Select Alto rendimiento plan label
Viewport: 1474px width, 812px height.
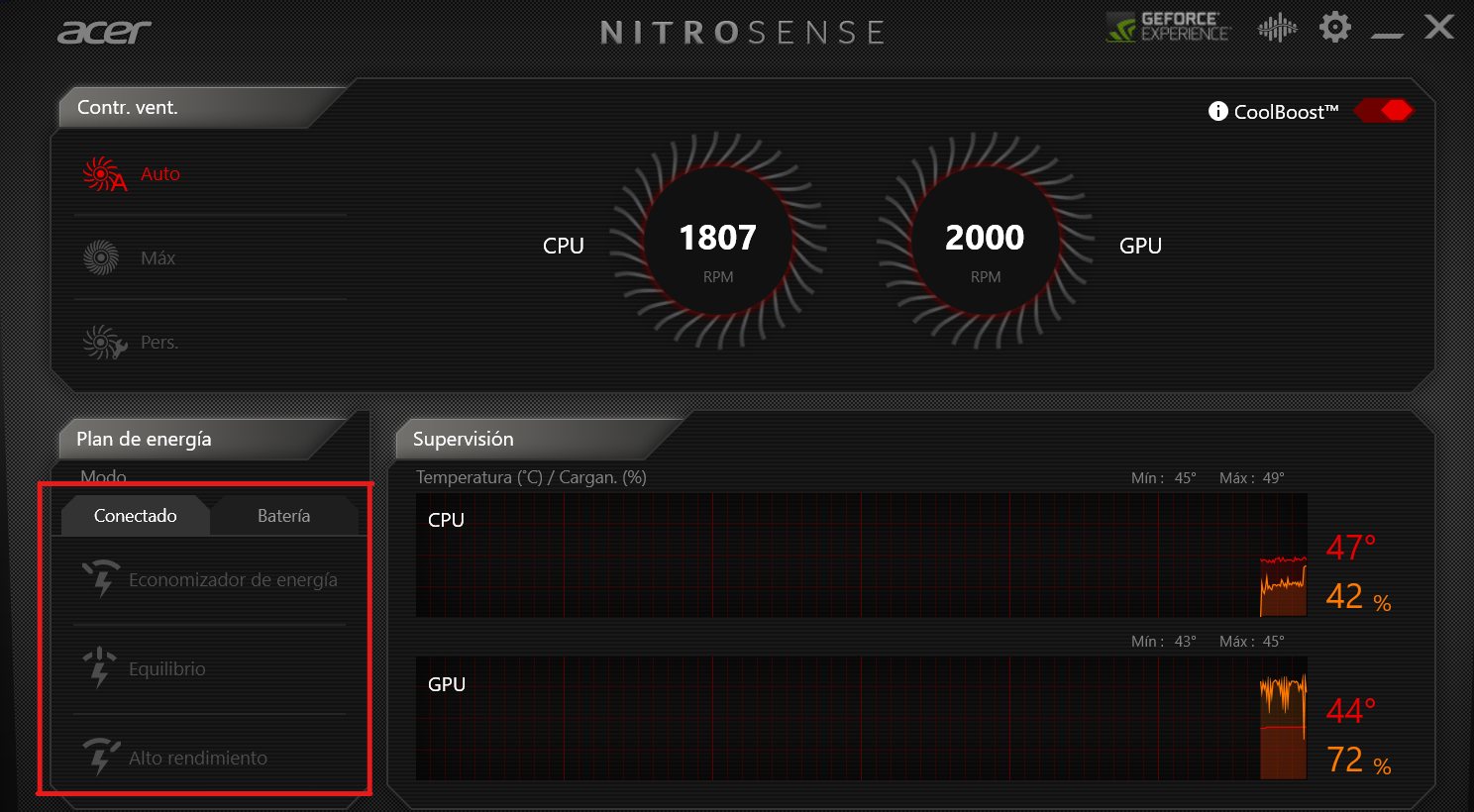pyautogui.click(x=198, y=759)
